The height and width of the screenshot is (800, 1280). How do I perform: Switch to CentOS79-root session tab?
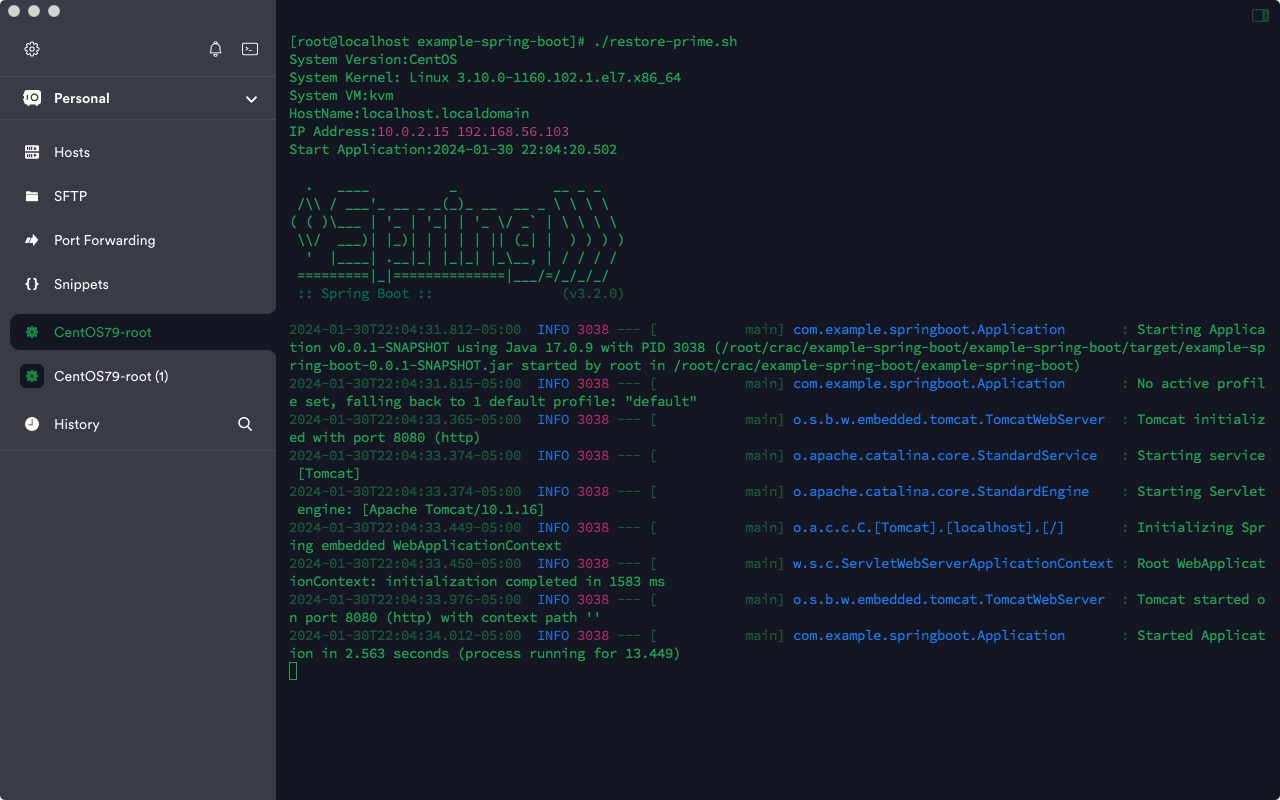point(143,332)
